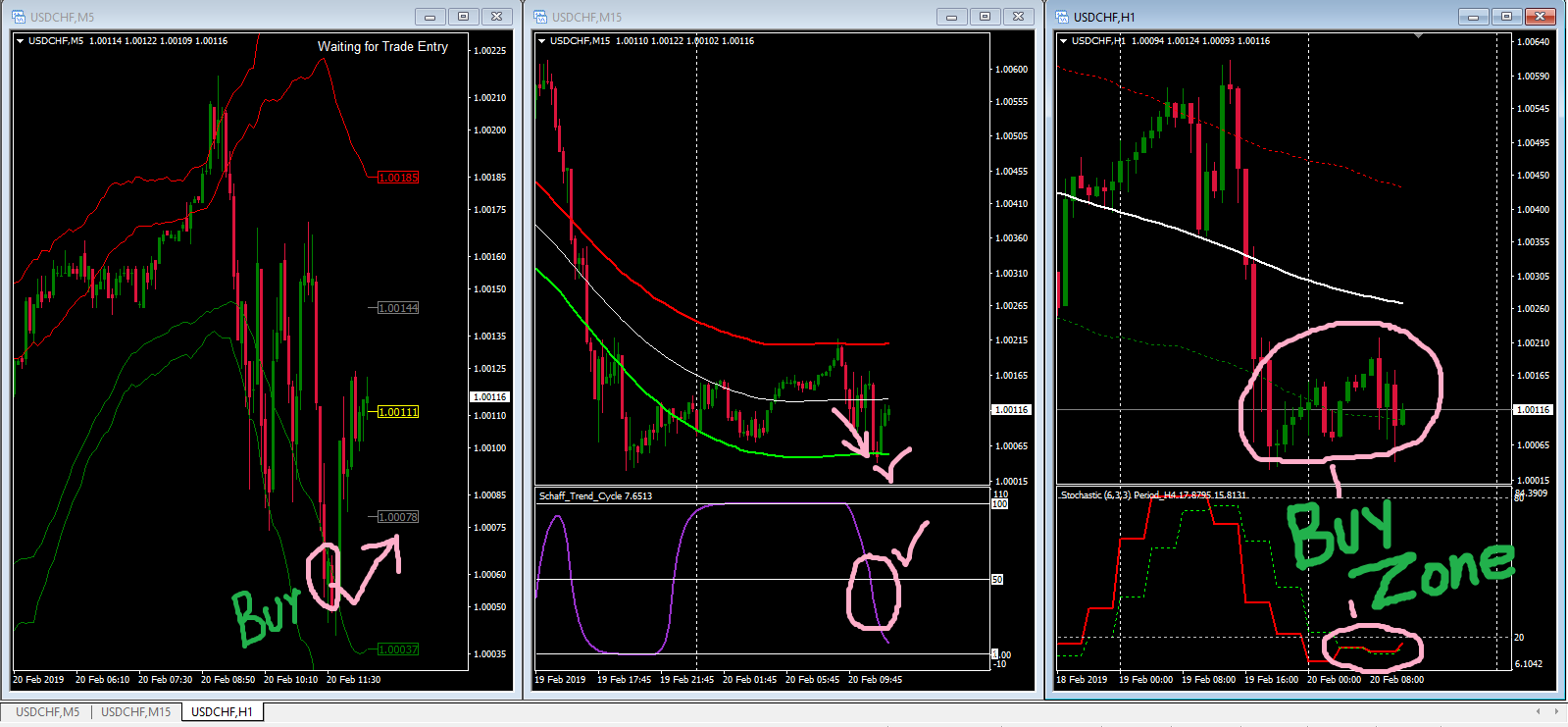Screen dimensions: 1568x727
Task: Open the dropdown arrow beside the USDCHF,H1 chart label
Action: (x=1063, y=41)
